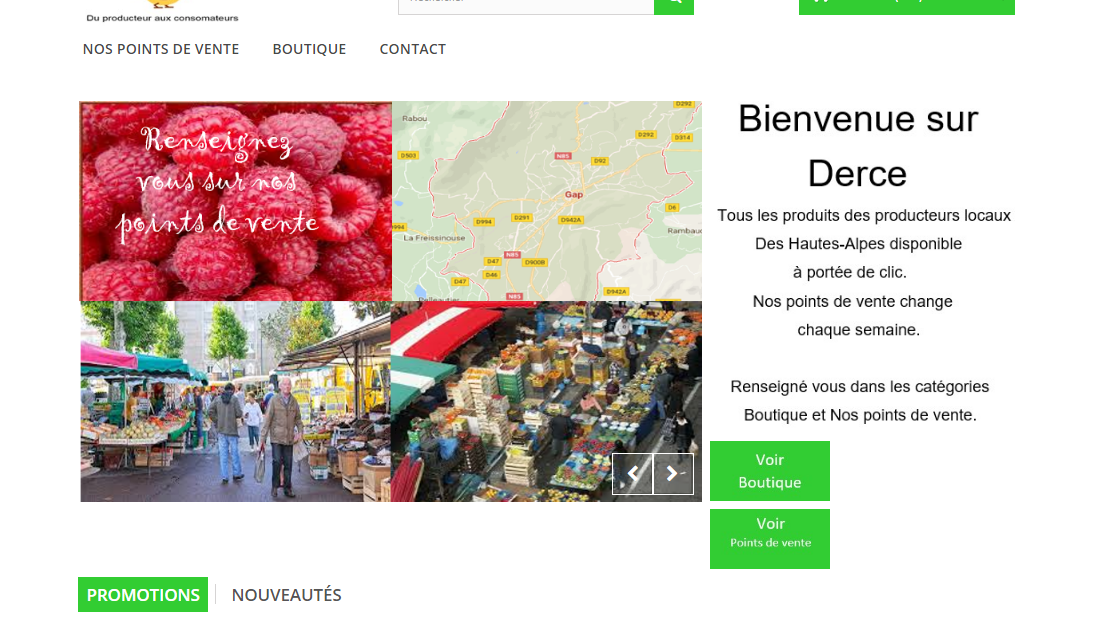Open the green shopping cart block
This screenshot has width=1104, height=635.
tap(907, 6)
